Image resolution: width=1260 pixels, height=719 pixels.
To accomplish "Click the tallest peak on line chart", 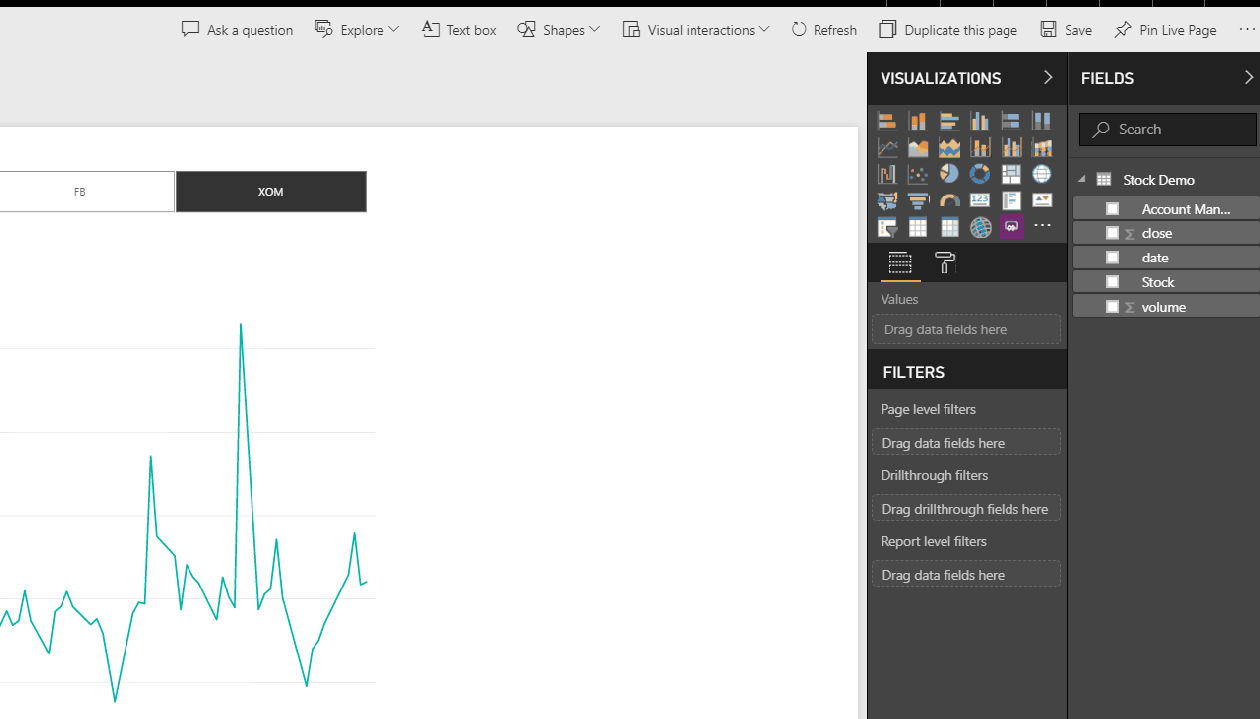I will pyautogui.click(x=241, y=324).
